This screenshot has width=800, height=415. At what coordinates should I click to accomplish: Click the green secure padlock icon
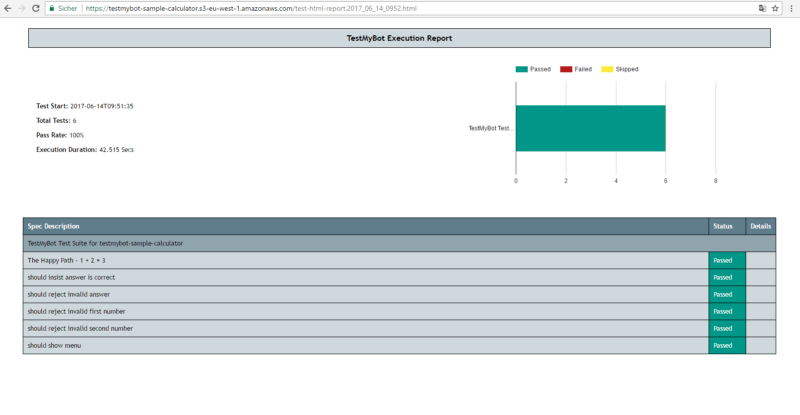tap(52, 8)
